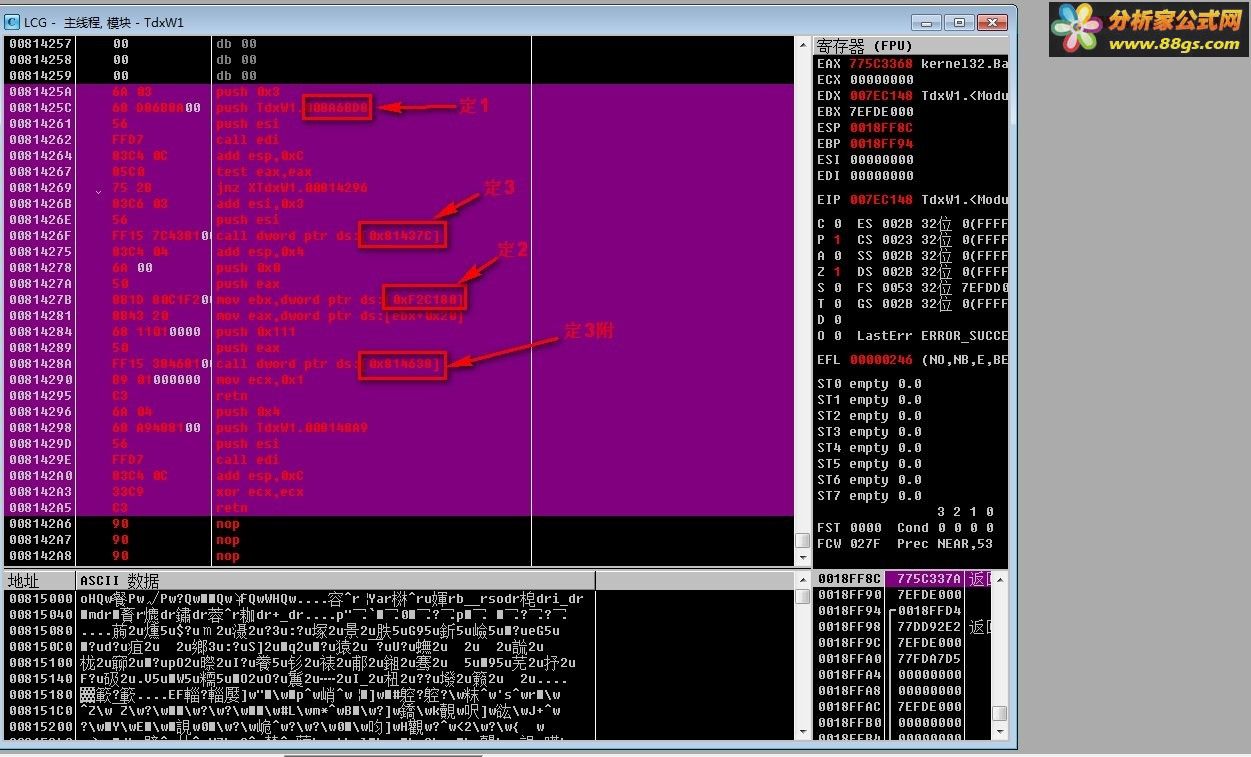
Task: Select the mov ebx row at 0081427B
Action: [x=400, y=300]
